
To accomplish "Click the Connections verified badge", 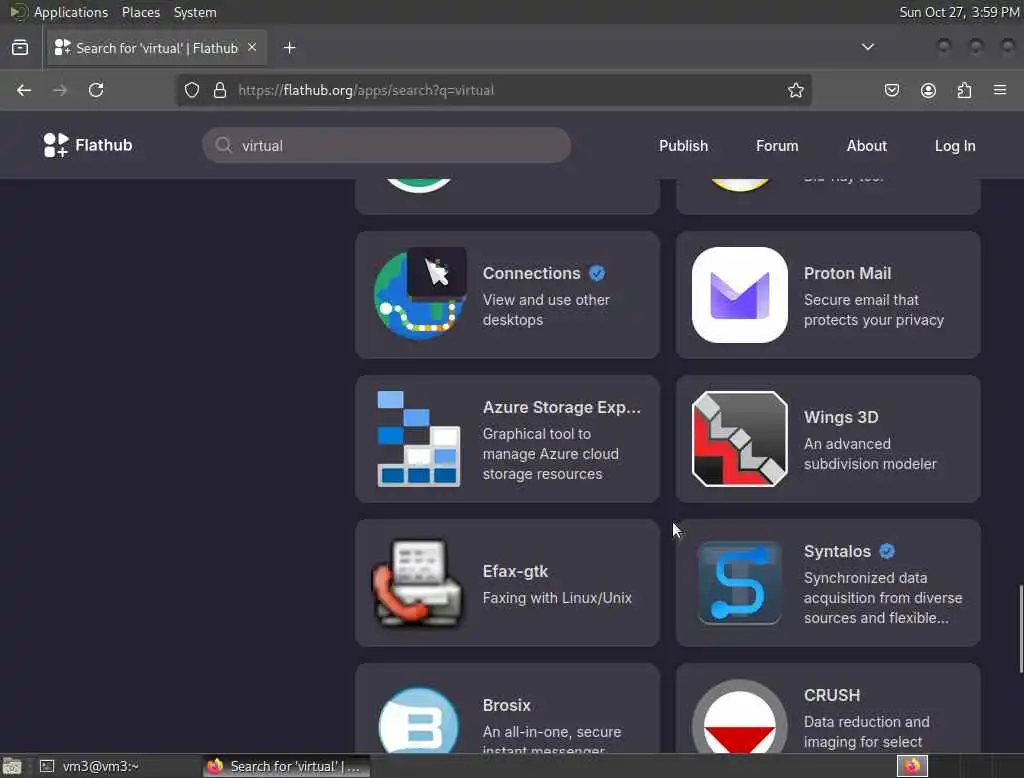I will click(597, 273).
